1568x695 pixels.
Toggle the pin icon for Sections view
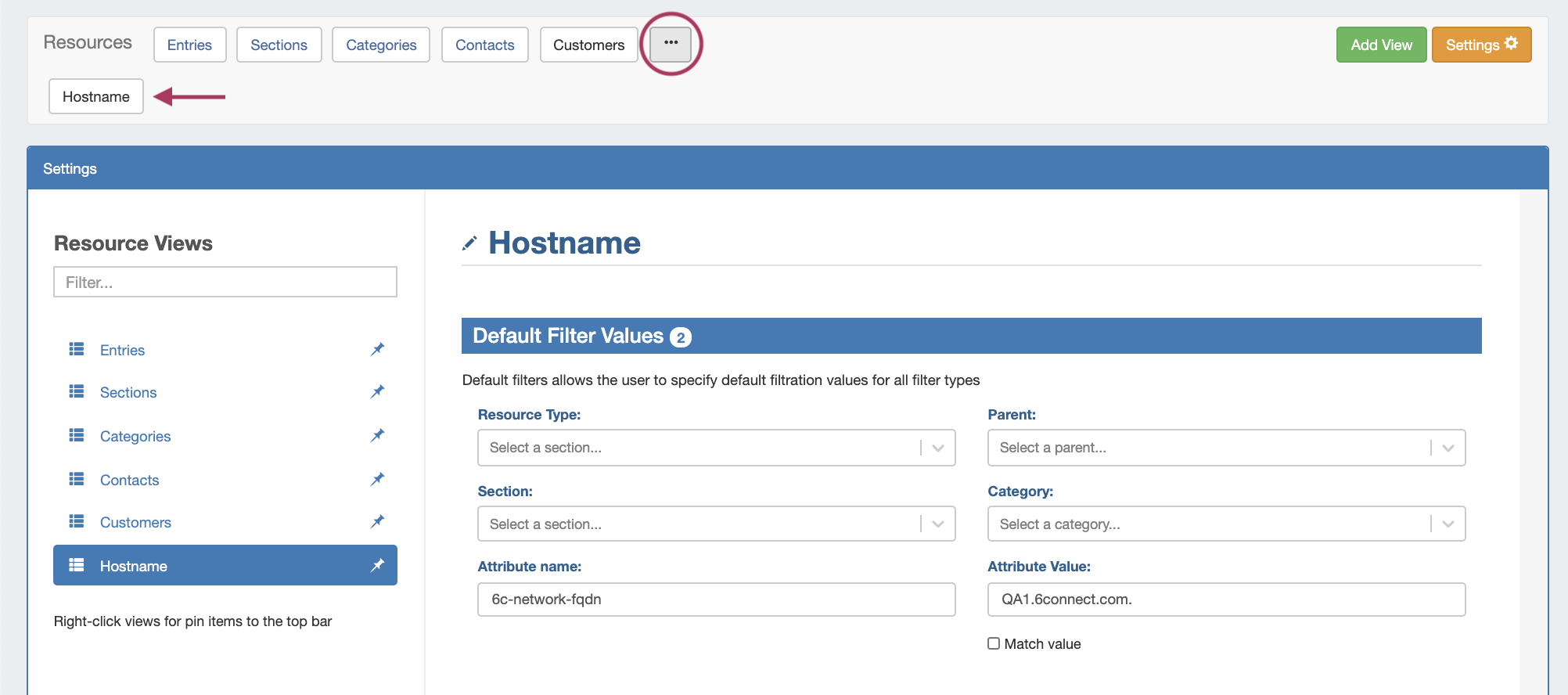[x=378, y=392]
